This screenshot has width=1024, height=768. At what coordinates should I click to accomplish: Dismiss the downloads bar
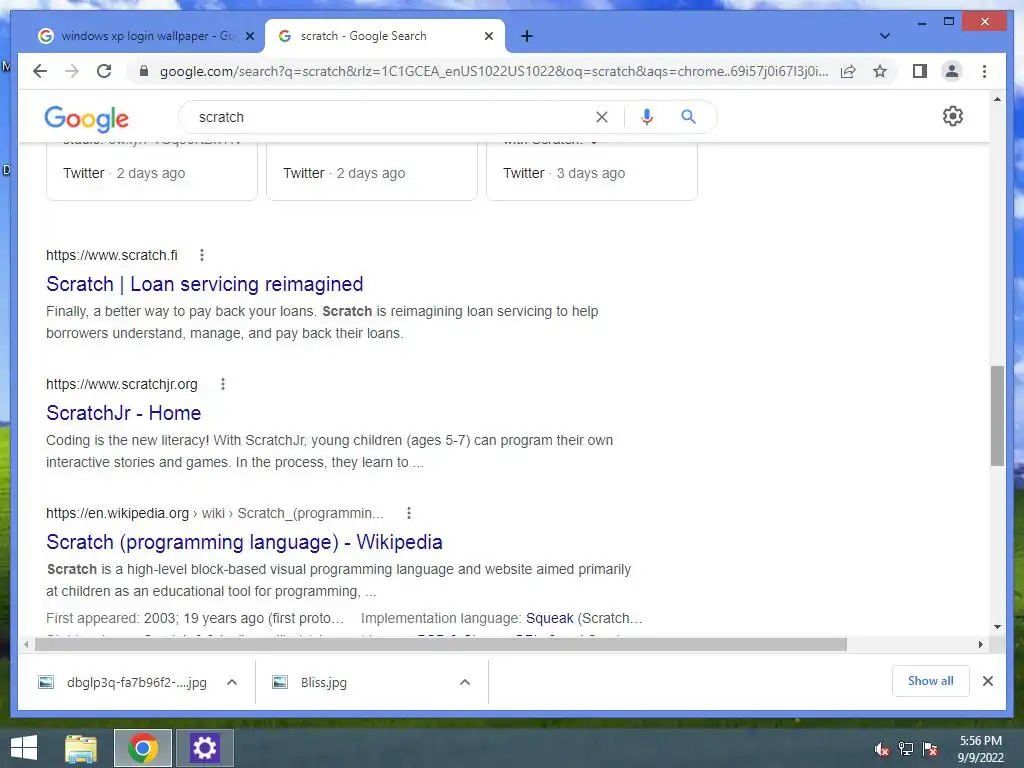[x=988, y=681]
